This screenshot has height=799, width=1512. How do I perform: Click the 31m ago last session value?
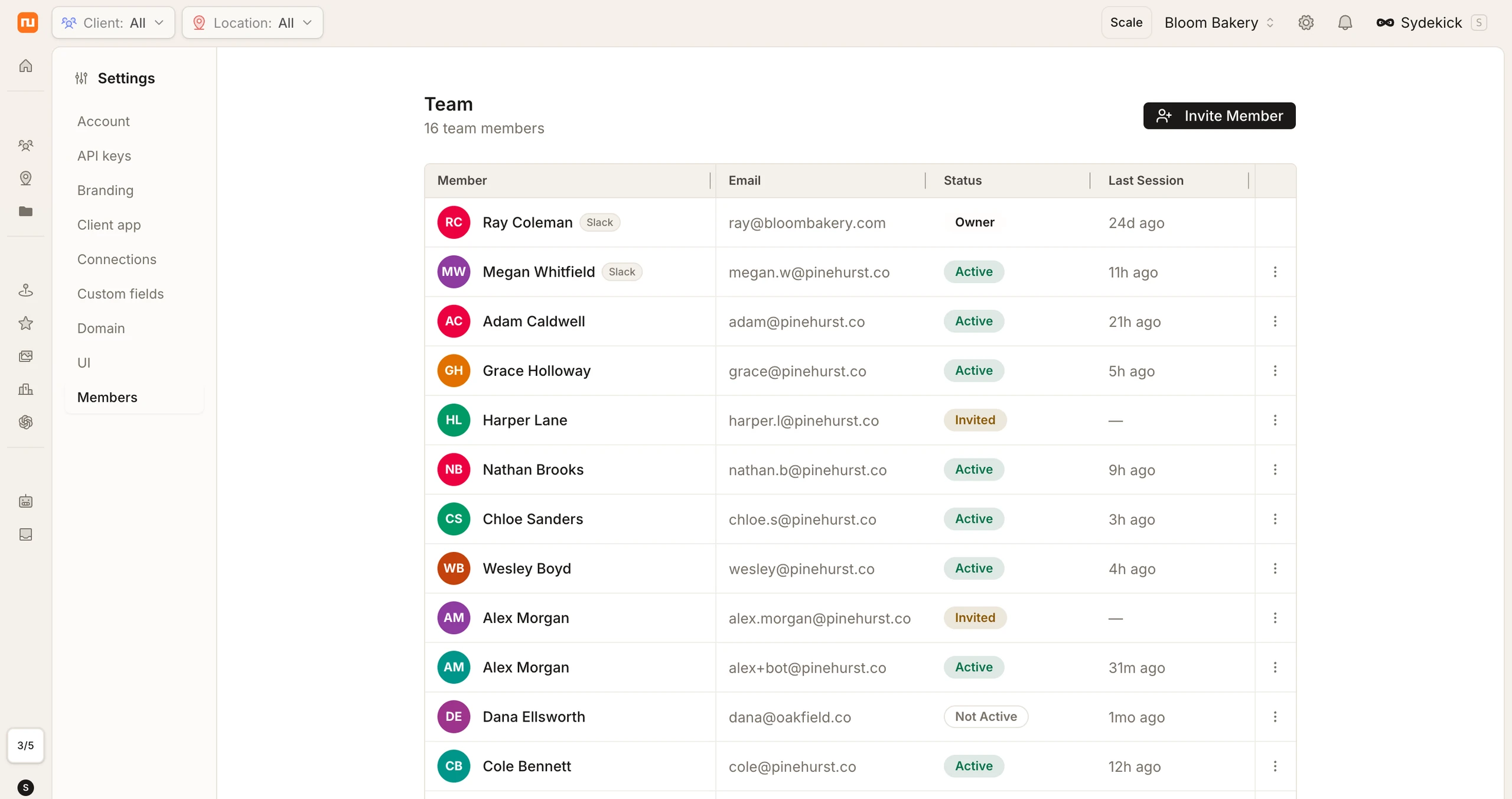coord(1136,668)
